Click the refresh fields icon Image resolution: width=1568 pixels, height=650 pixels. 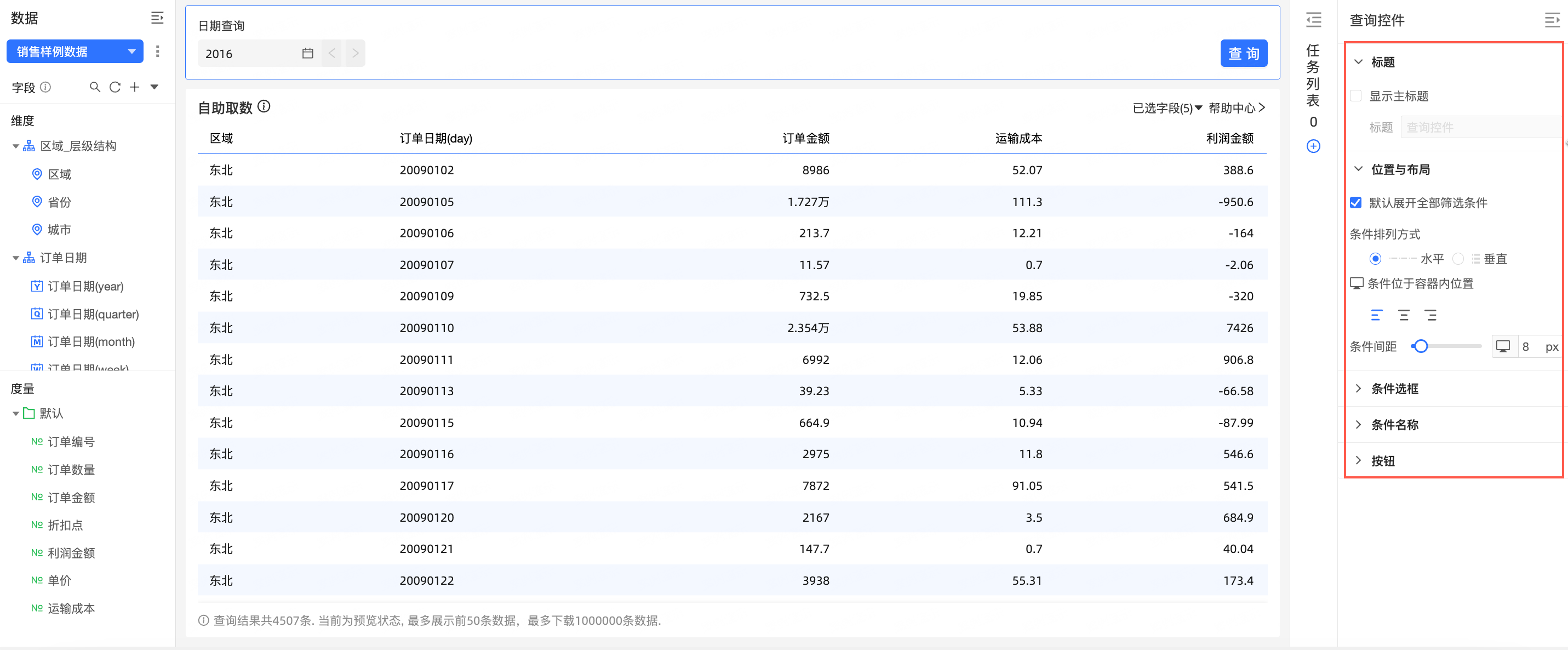click(115, 87)
